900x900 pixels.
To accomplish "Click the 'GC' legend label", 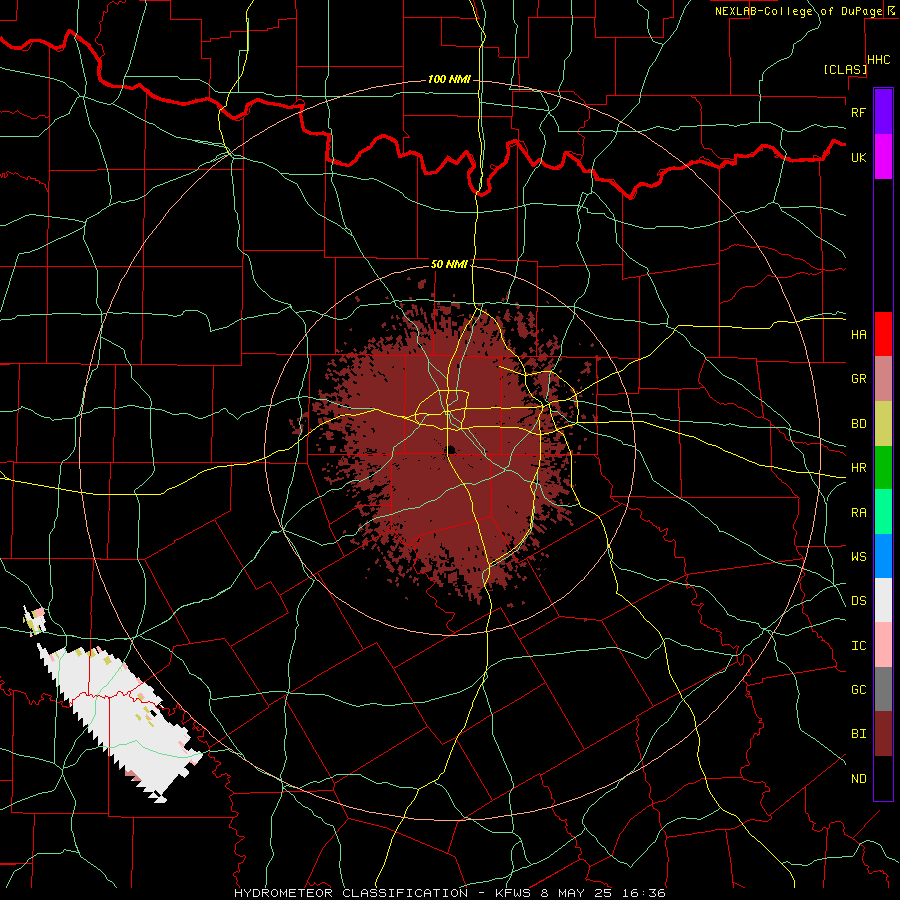I will (x=858, y=690).
